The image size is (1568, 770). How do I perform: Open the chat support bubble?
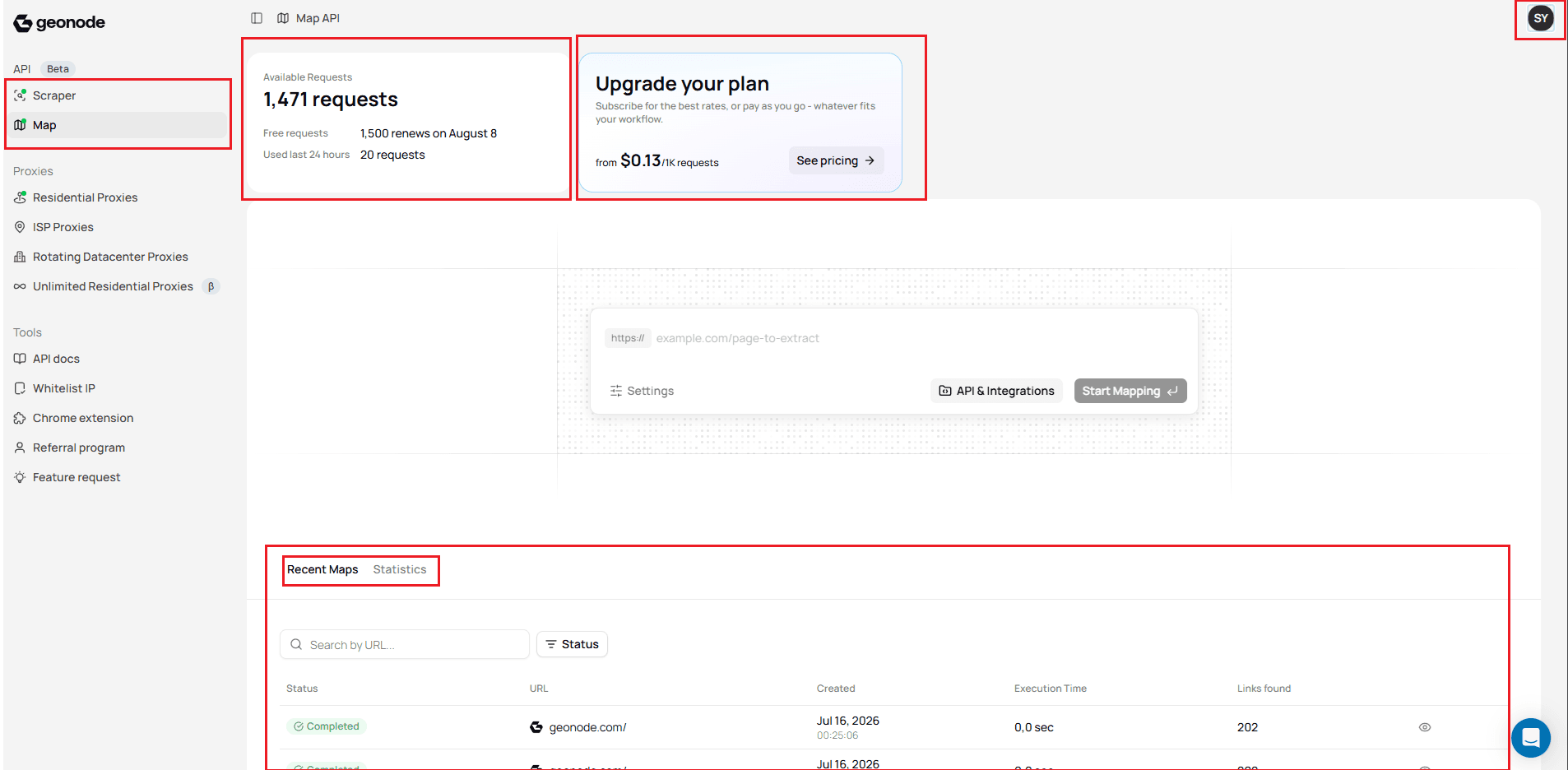(x=1530, y=738)
